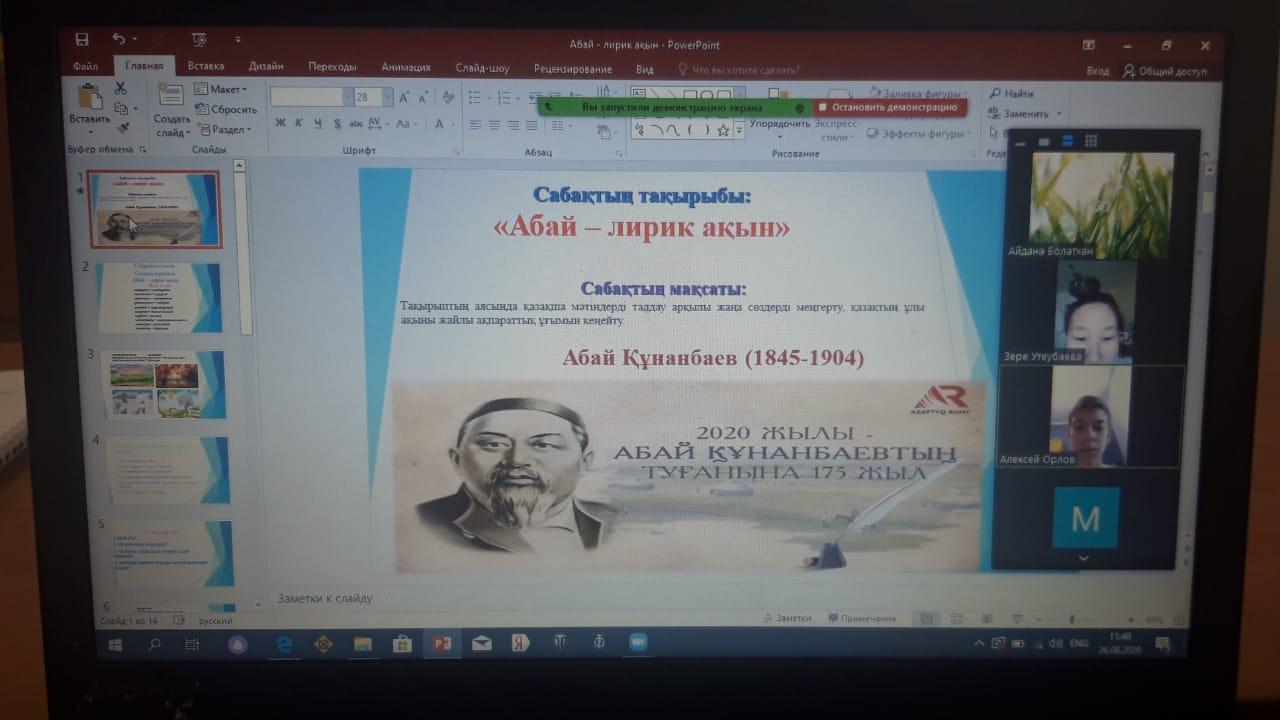This screenshot has height=720, width=1280.
Task: Click the Общий доступ share button
Action: coord(1164,71)
